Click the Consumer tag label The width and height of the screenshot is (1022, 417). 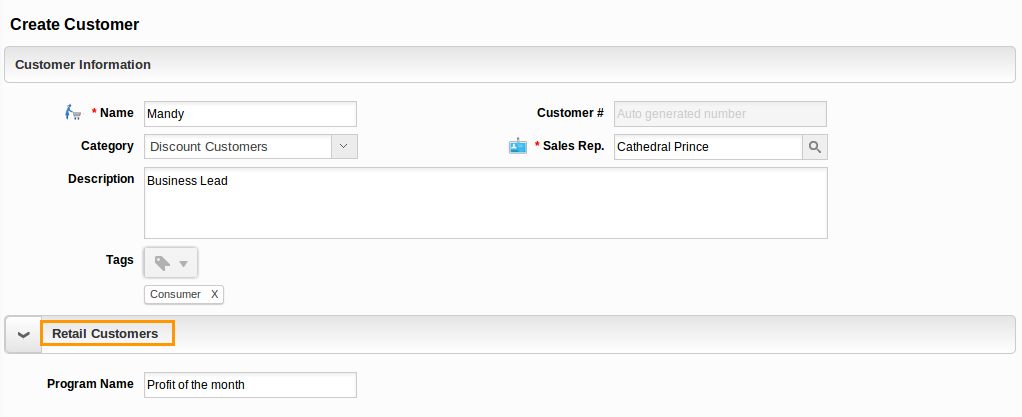pyautogui.click(x=175, y=295)
